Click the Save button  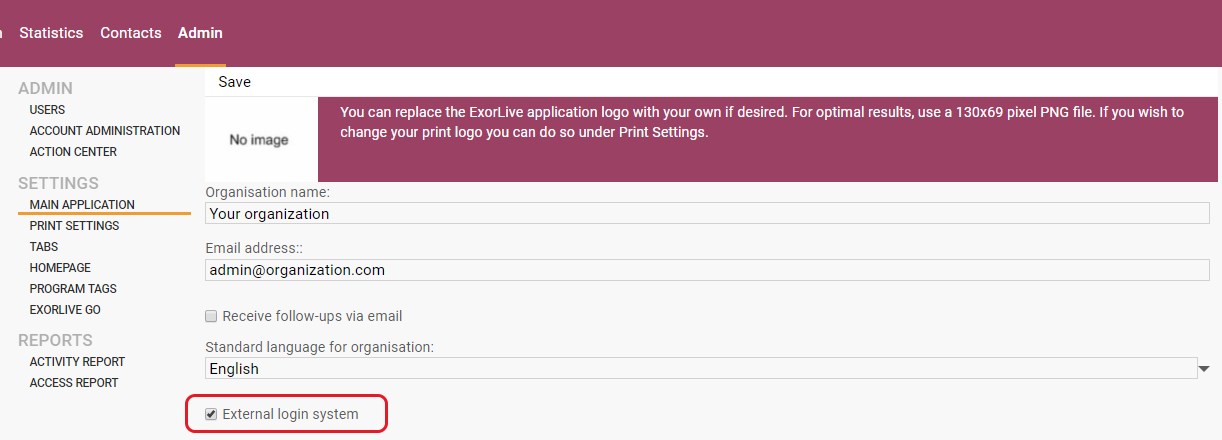click(235, 82)
